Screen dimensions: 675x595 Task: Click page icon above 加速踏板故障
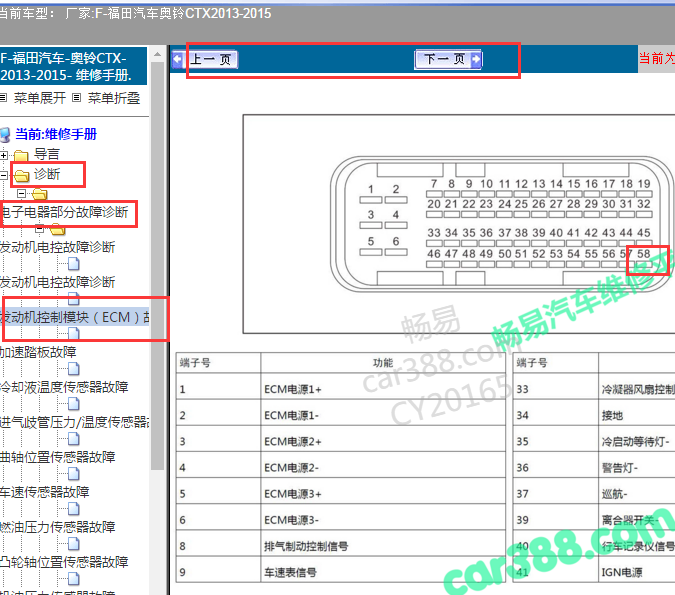point(74,334)
